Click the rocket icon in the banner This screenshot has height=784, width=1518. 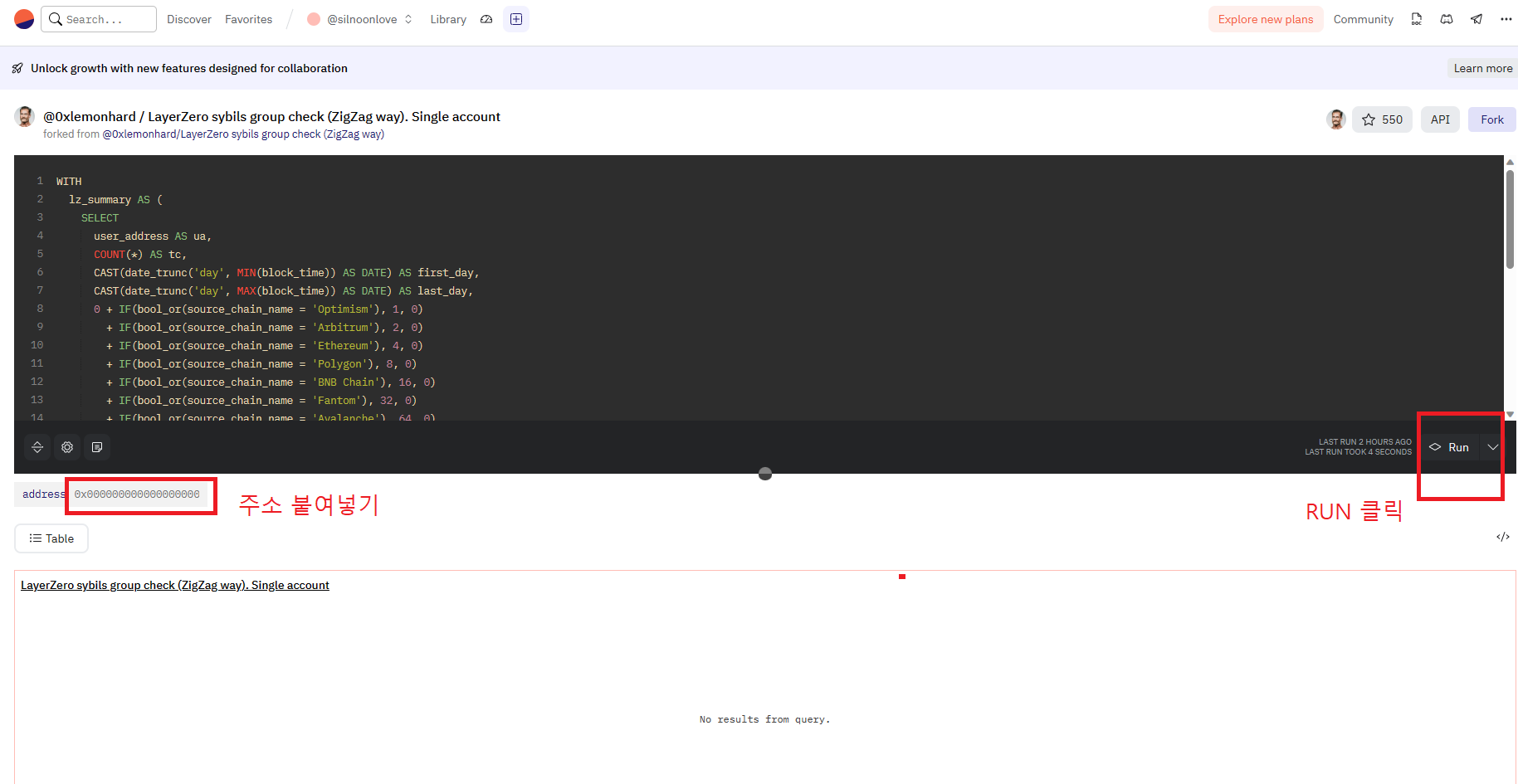[x=17, y=68]
